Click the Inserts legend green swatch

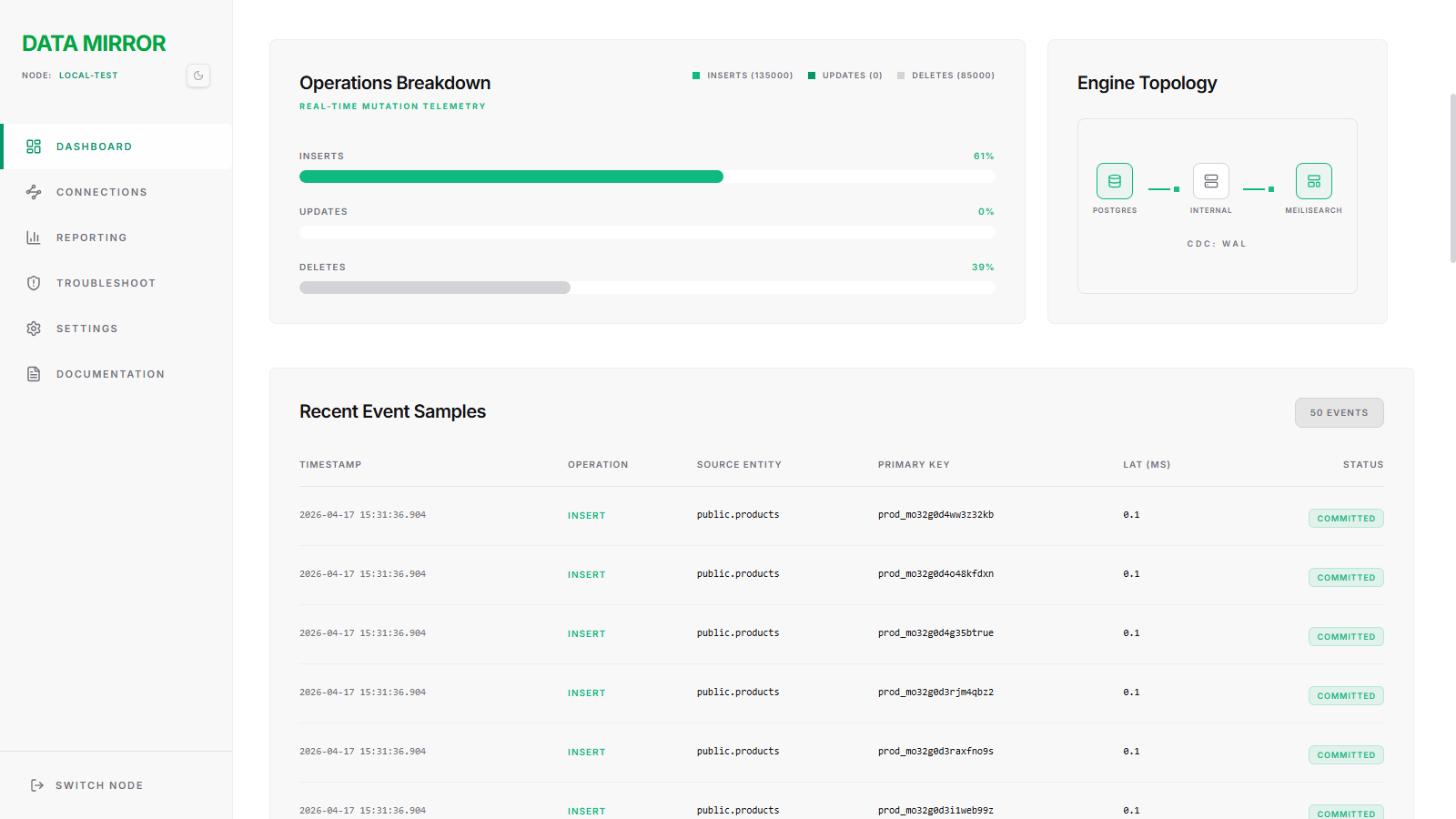pyautogui.click(x=696, y=76)
